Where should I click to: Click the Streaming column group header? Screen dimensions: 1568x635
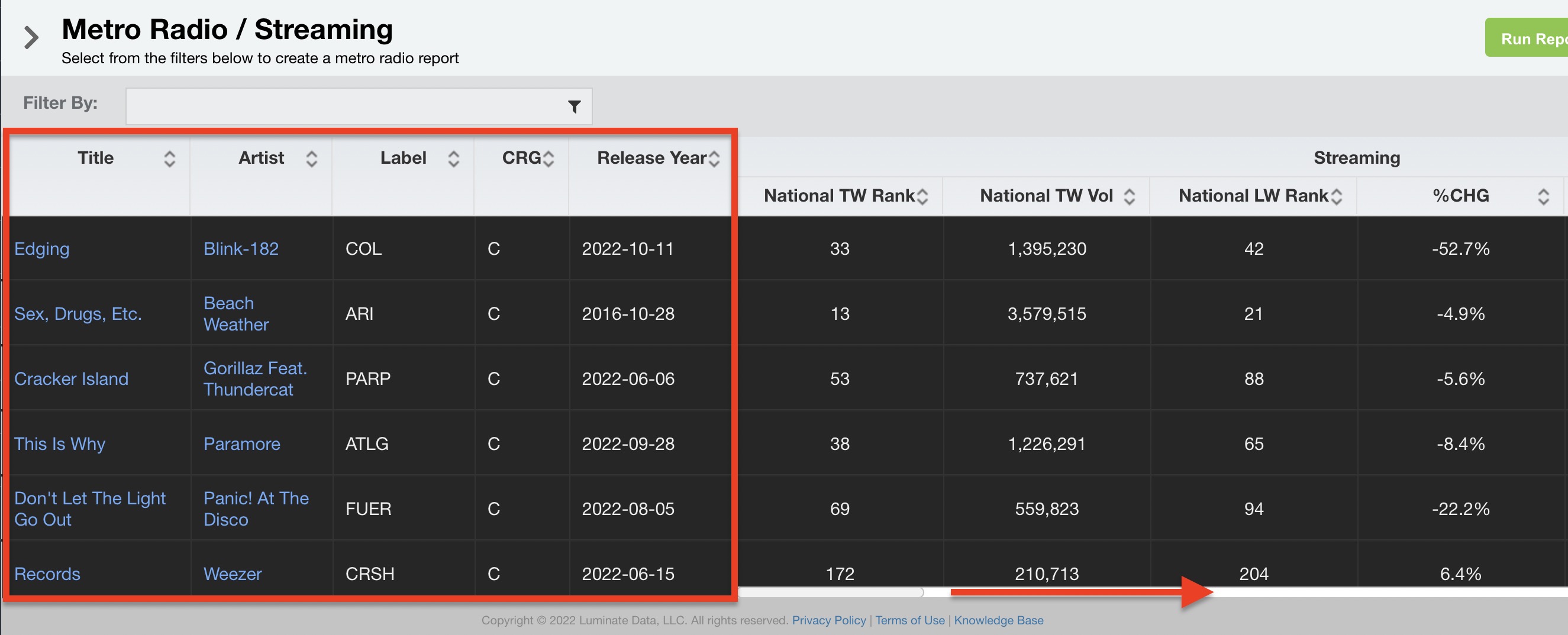point(1356,158)
